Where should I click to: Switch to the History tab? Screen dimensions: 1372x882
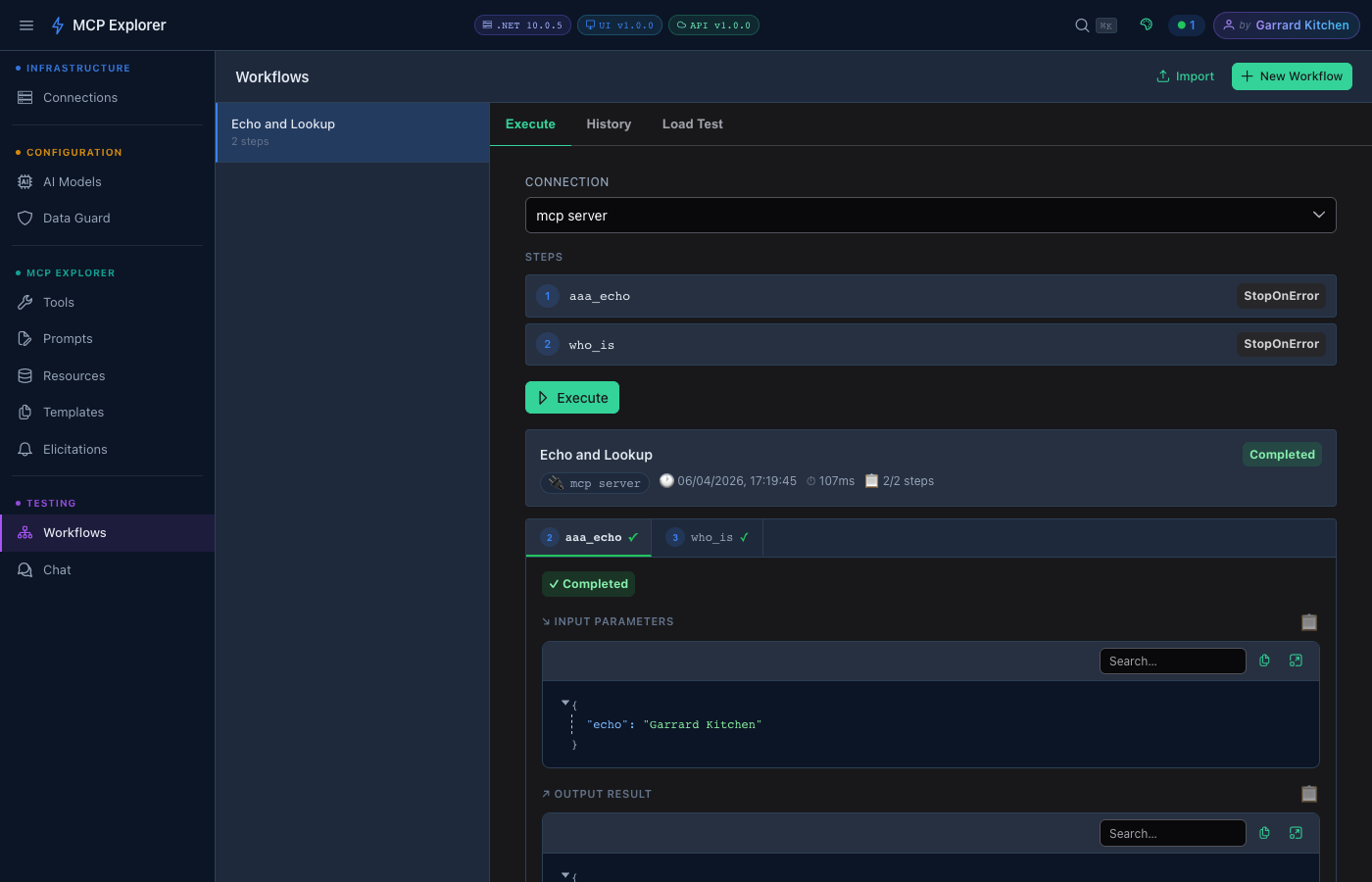tap(609, 123)
